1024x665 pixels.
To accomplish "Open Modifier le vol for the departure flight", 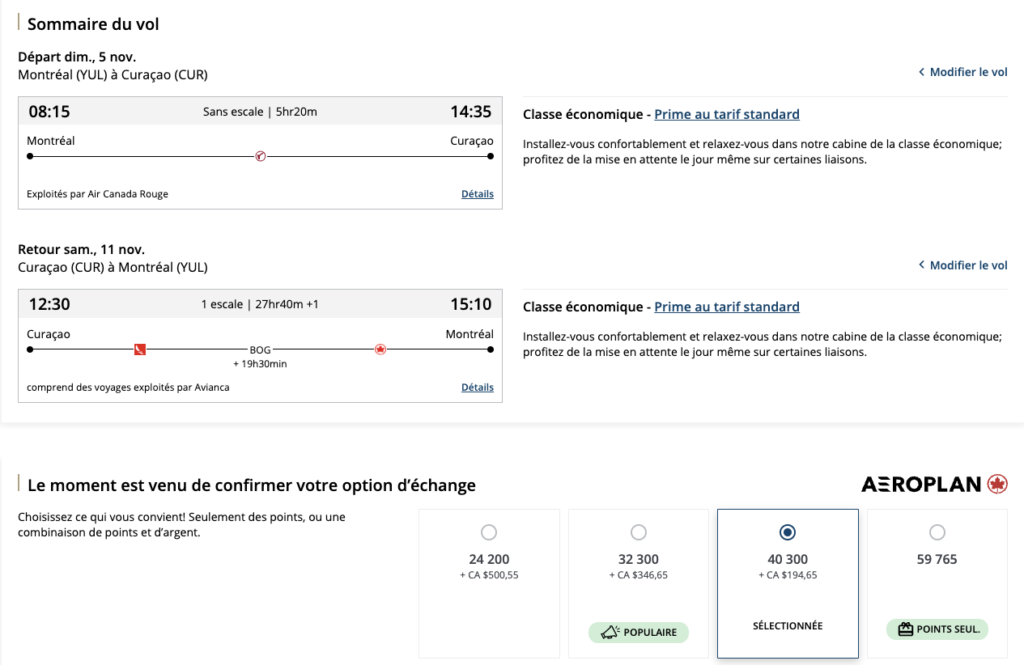I will coord(968,71).
